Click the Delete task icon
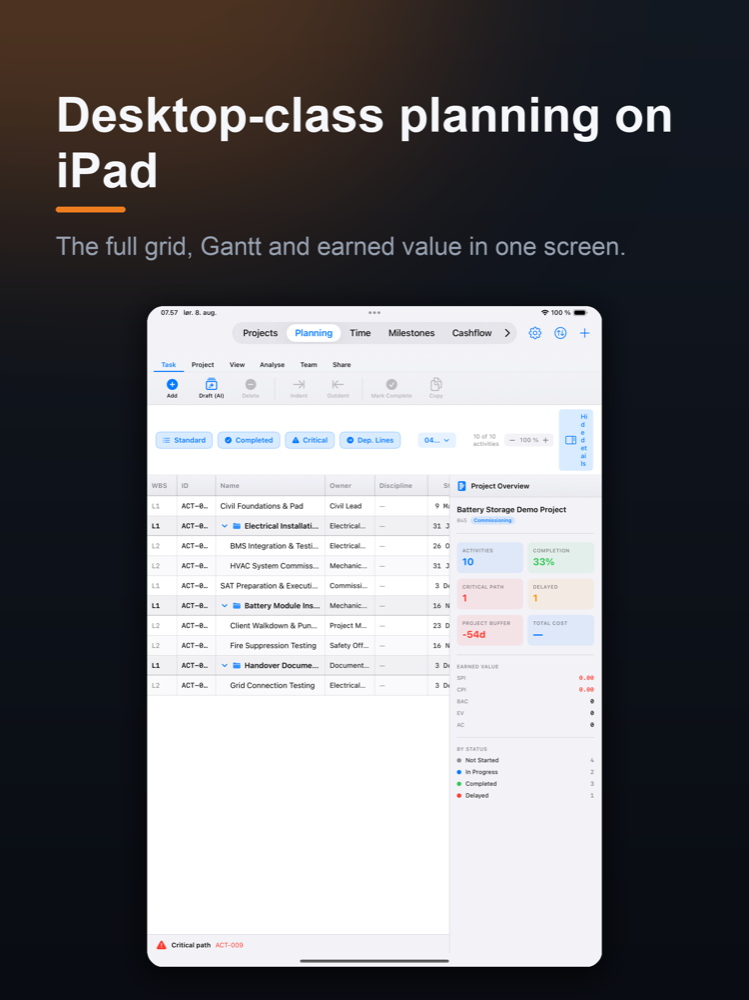Viewport: 749px width, 1000px height. click(251, 385)
